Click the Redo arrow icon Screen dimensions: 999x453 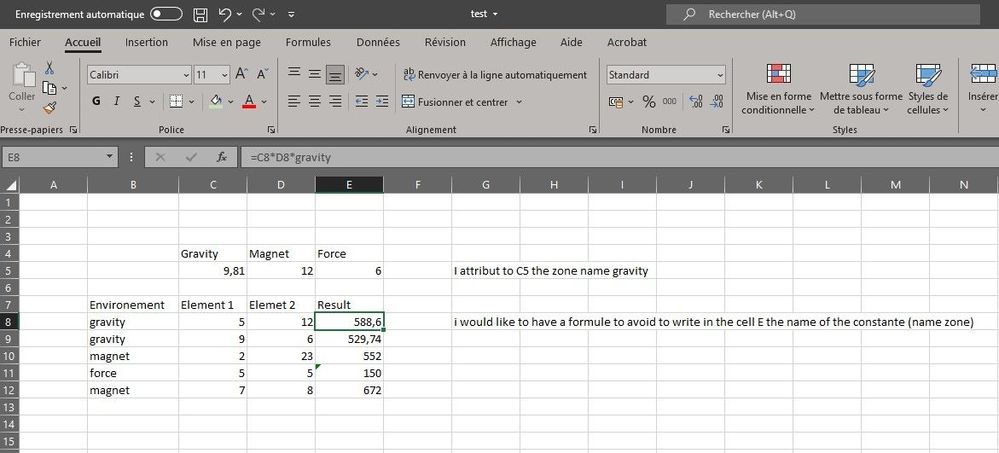[259, 14]
